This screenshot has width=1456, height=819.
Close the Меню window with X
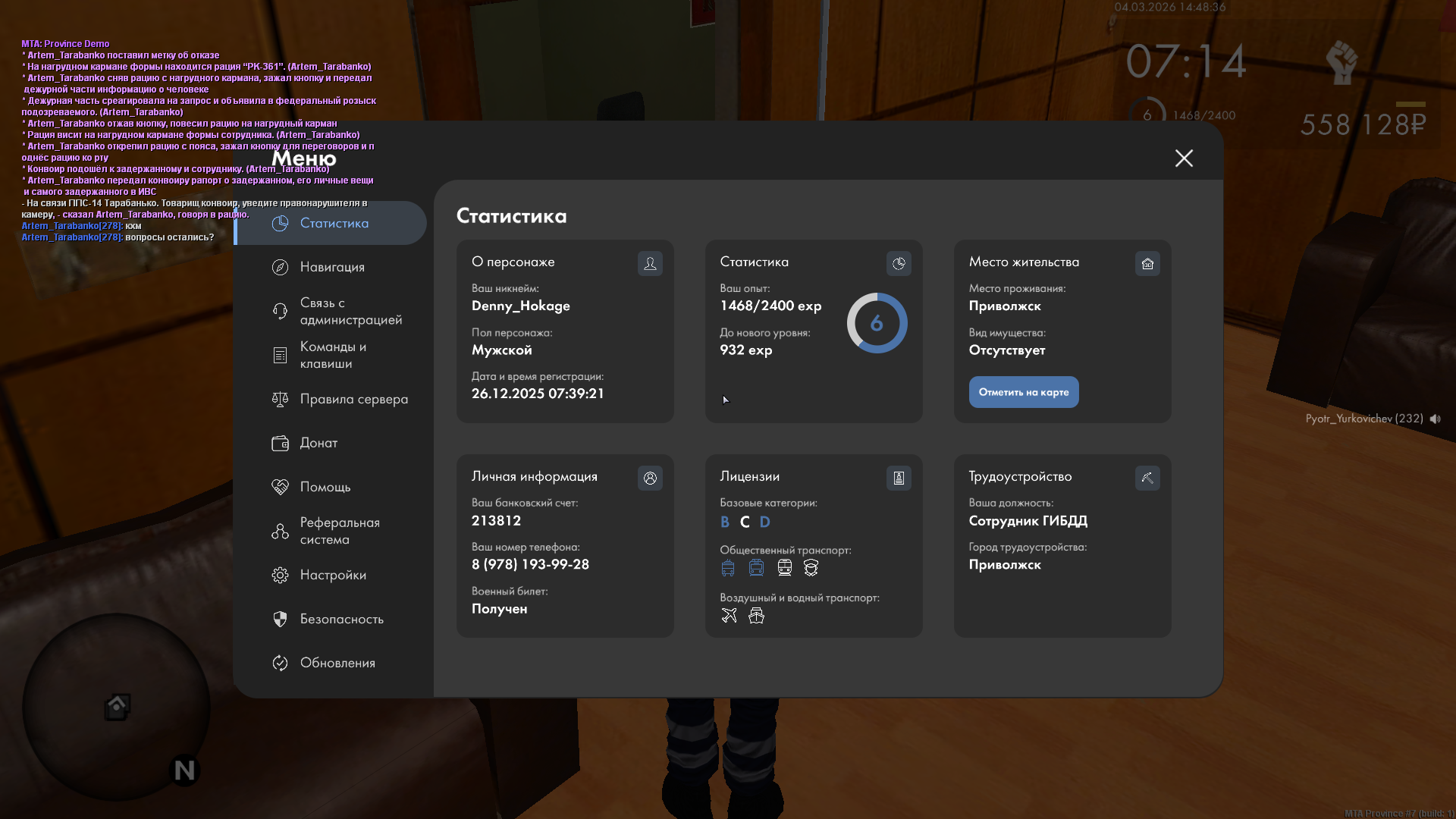1184,158
